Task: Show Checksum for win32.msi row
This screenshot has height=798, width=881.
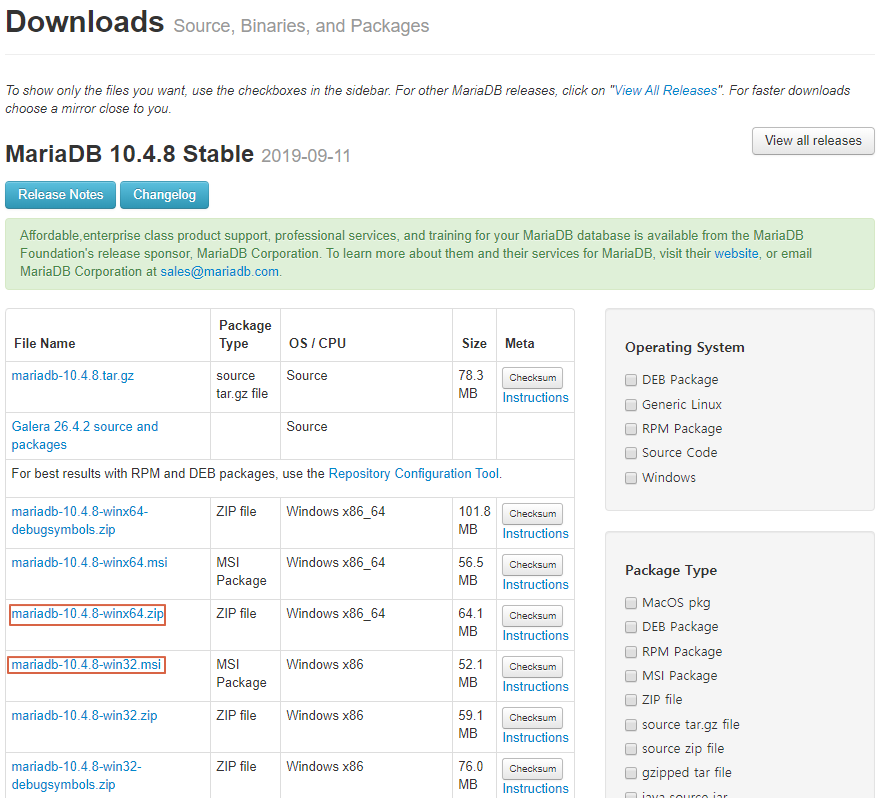Action: pos(532,666)
